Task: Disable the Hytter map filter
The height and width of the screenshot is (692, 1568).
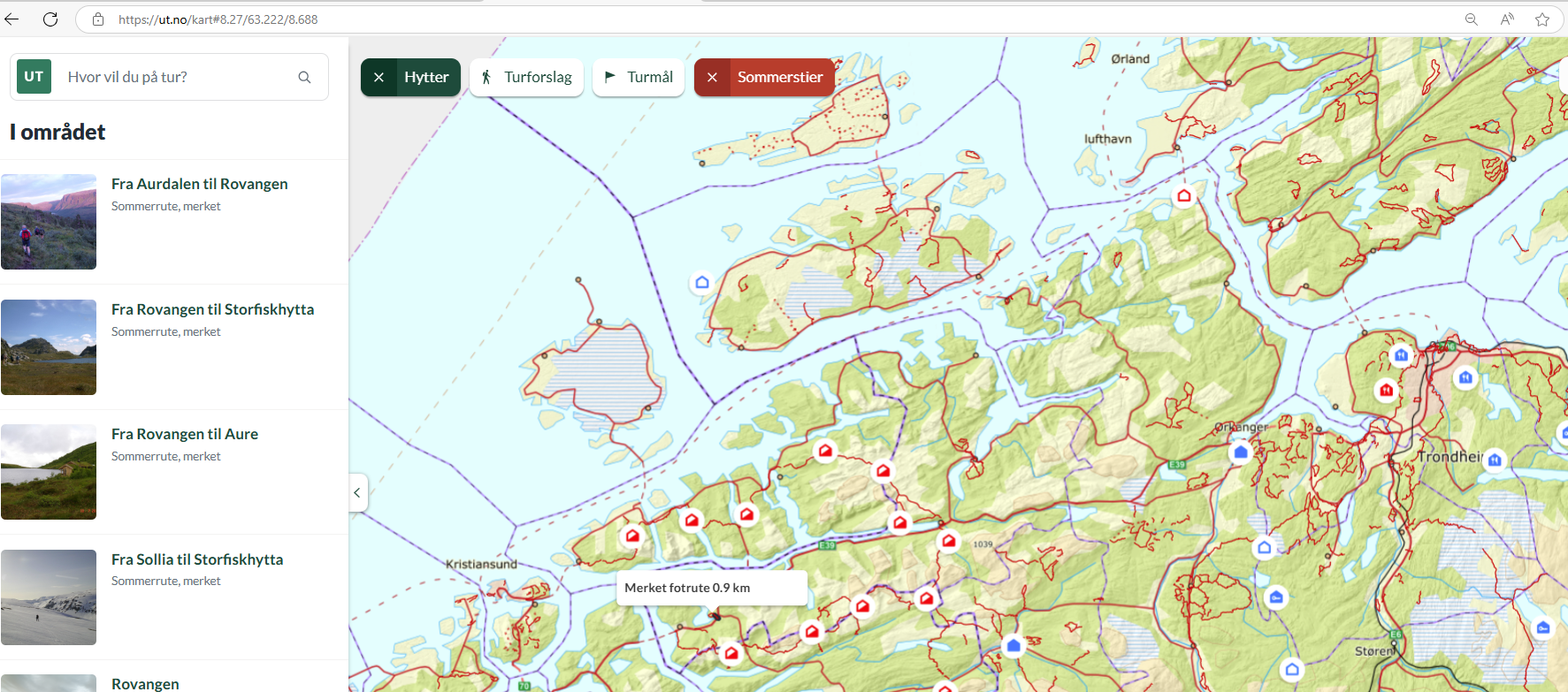Action: [x=379, y=78]
